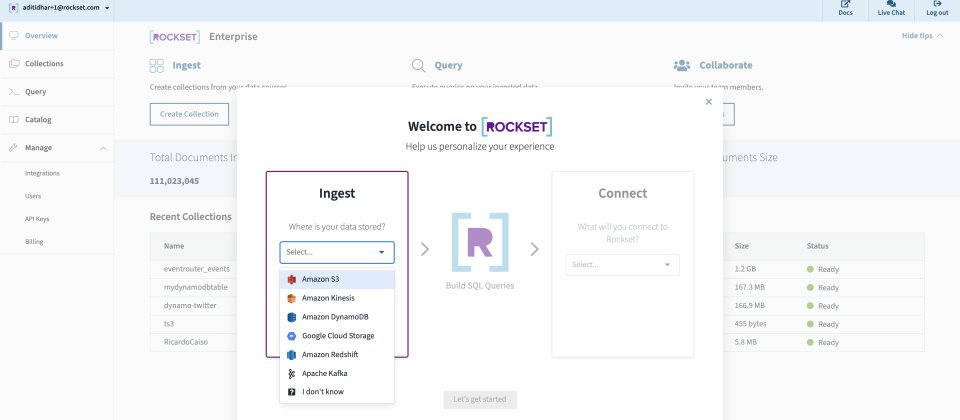Screen dimensions: 960x420
Task: Open API Keys under Manage
Action: (37, 219)
